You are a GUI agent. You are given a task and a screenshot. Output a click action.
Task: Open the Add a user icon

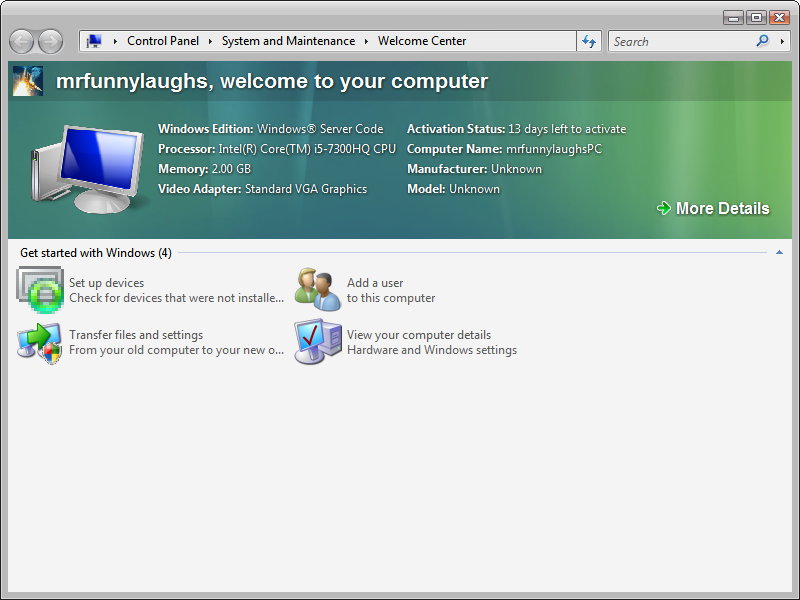click(317, 289)
